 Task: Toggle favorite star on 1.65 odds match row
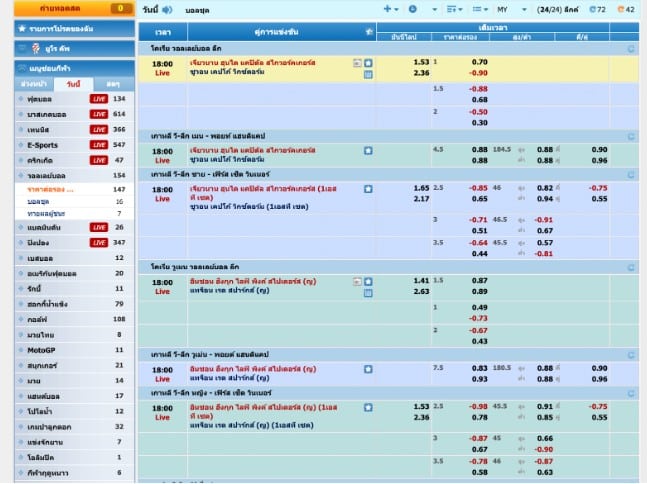[x=368, y=188]
